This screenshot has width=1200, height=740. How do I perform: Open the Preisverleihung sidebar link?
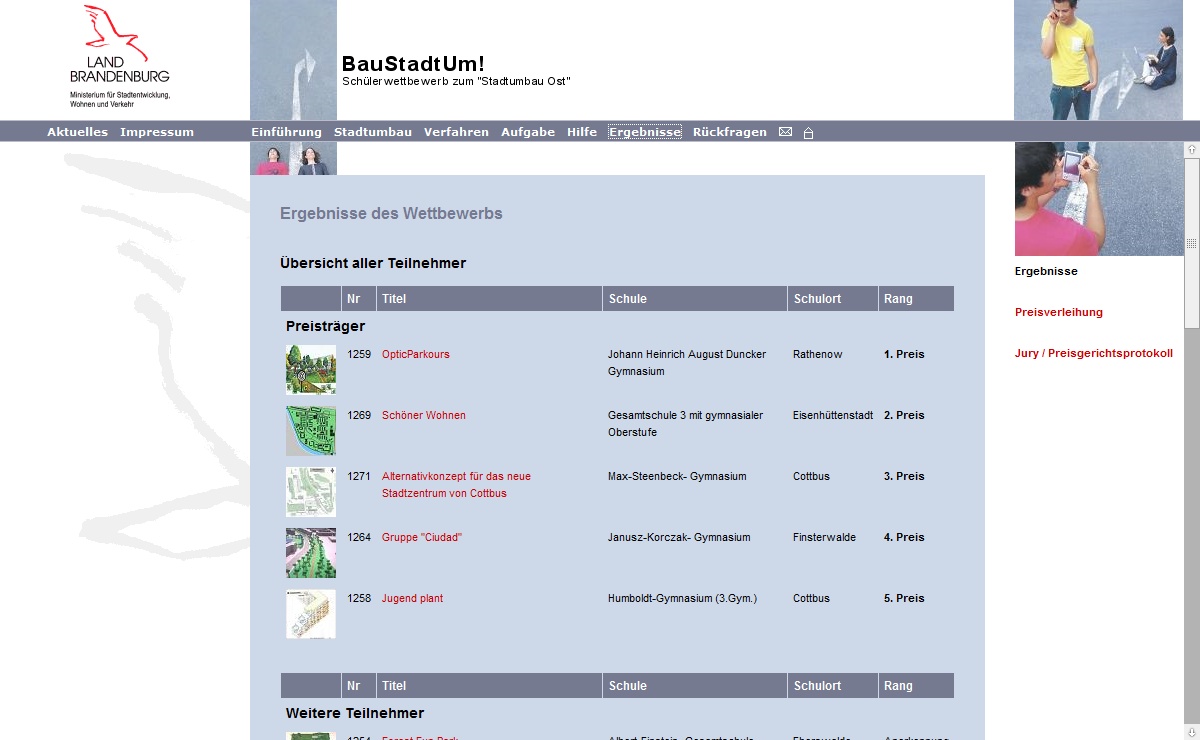point(1059,312)
